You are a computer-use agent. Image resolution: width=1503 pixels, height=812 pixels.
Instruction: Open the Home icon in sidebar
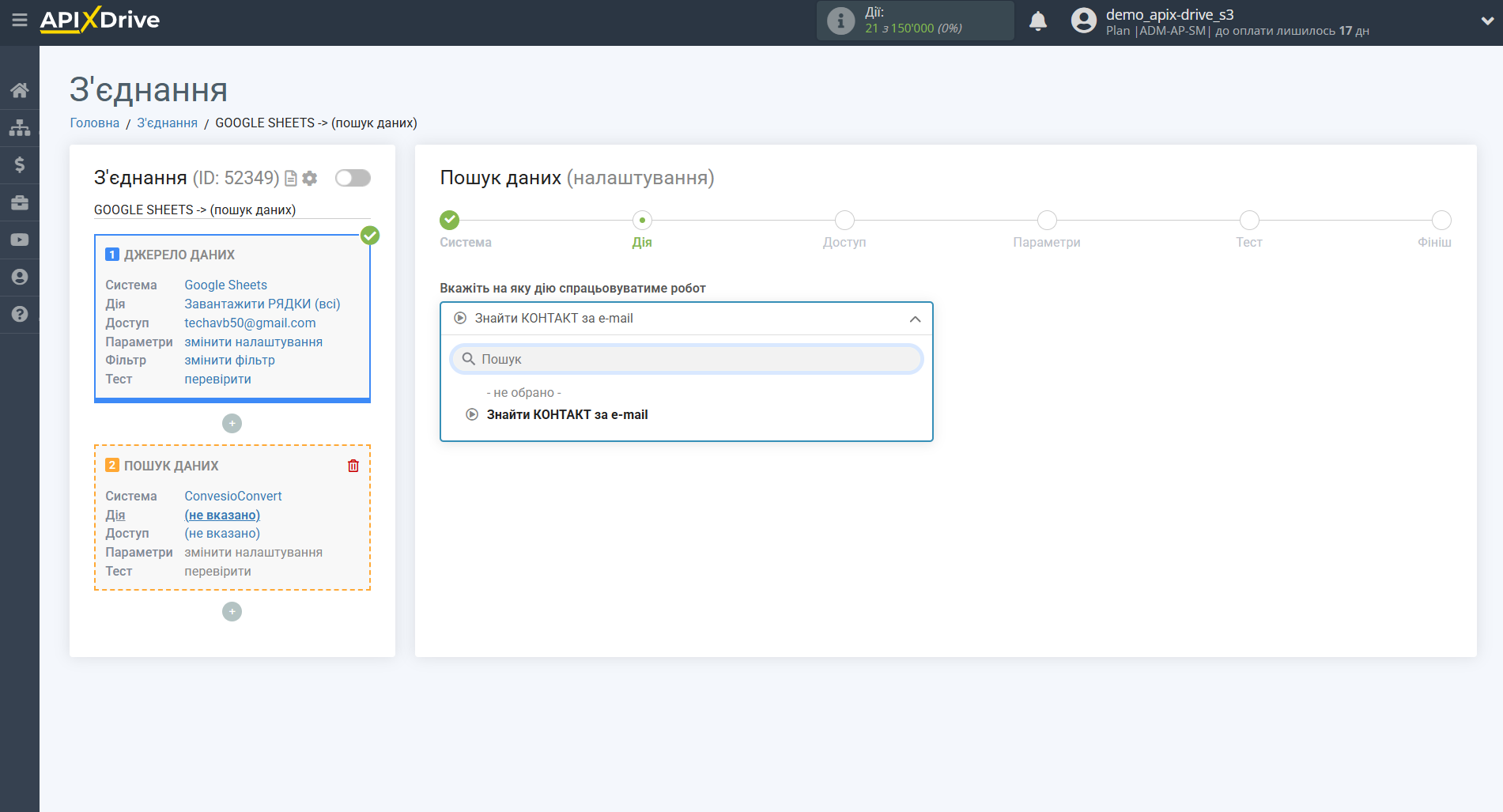tap(20, 90)
